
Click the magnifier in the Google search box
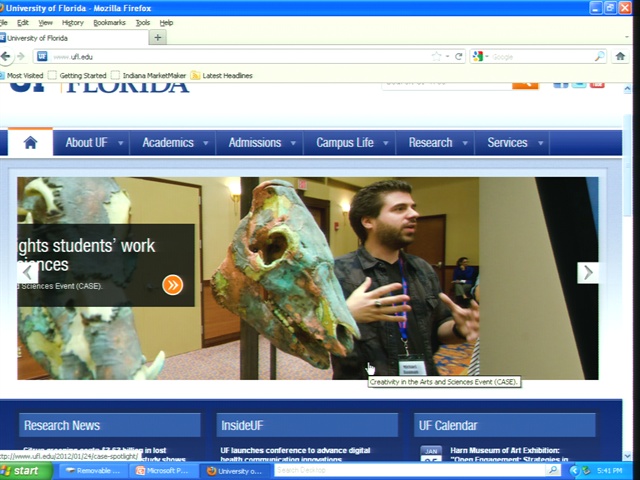click(599, 56)
